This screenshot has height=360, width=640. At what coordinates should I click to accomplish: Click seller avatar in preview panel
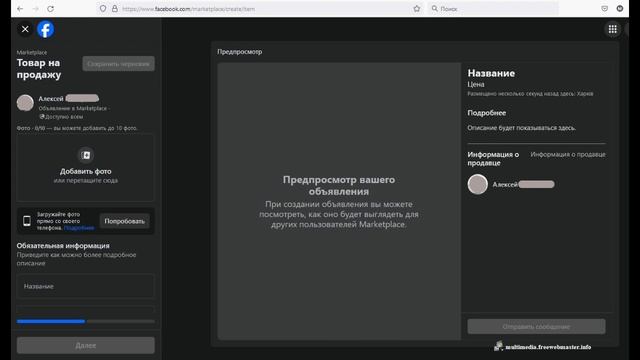(478, 184)
